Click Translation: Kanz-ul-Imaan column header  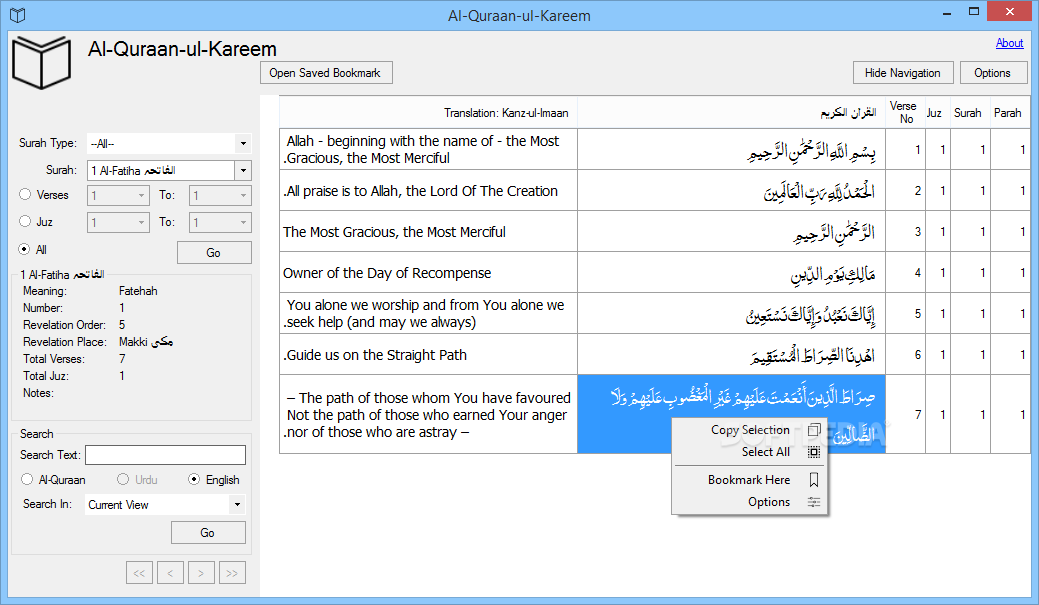pos(429,112)
